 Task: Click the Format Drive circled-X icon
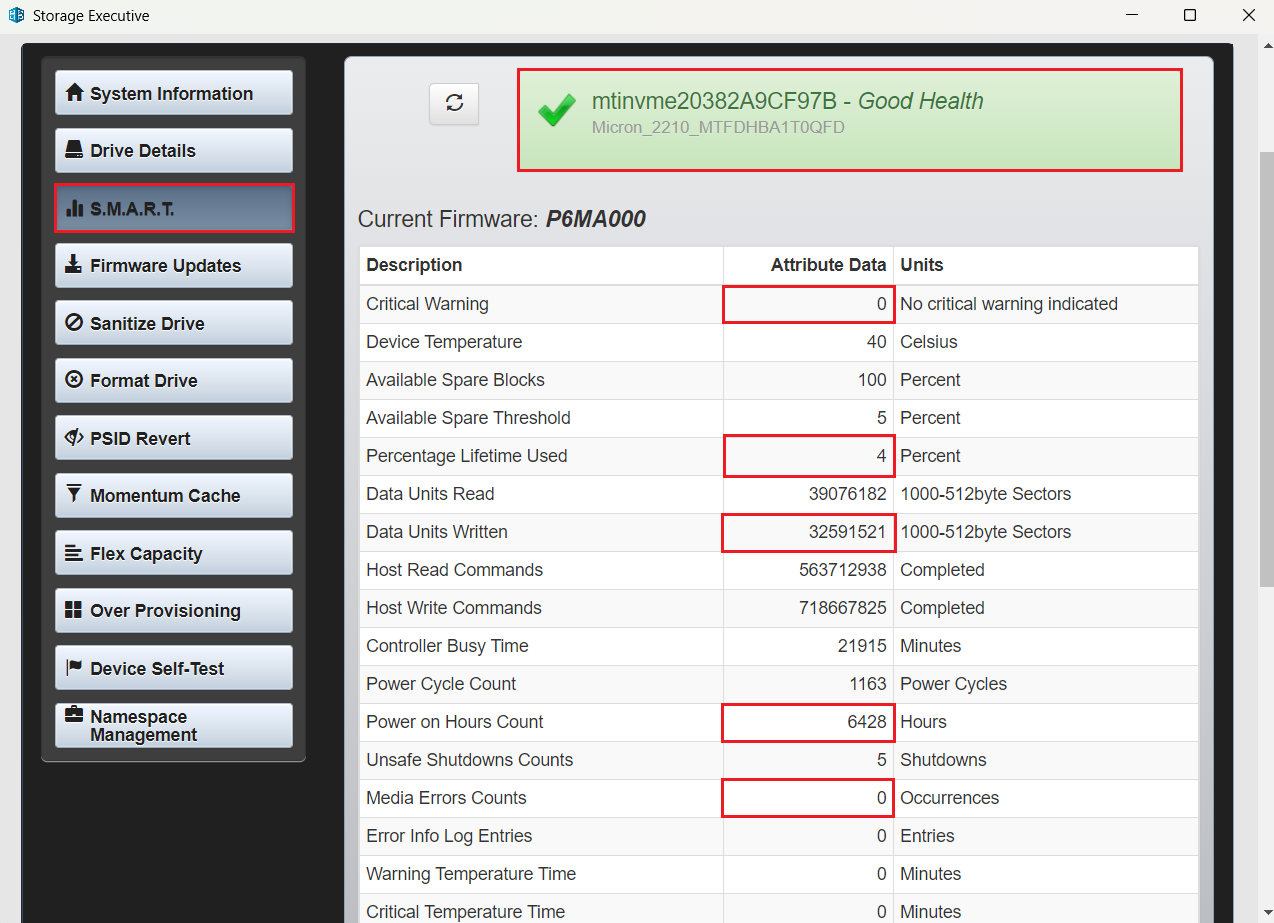click(71, 380)
